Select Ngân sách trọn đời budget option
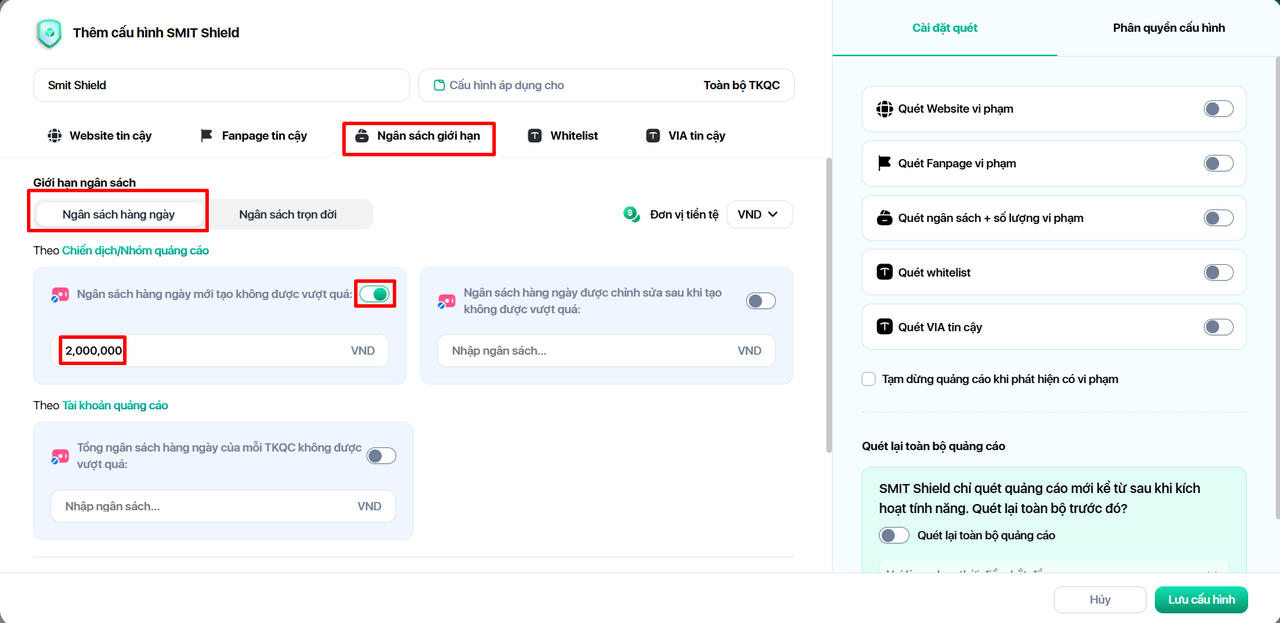This screenshot has height=623, width=1280. 287,215
